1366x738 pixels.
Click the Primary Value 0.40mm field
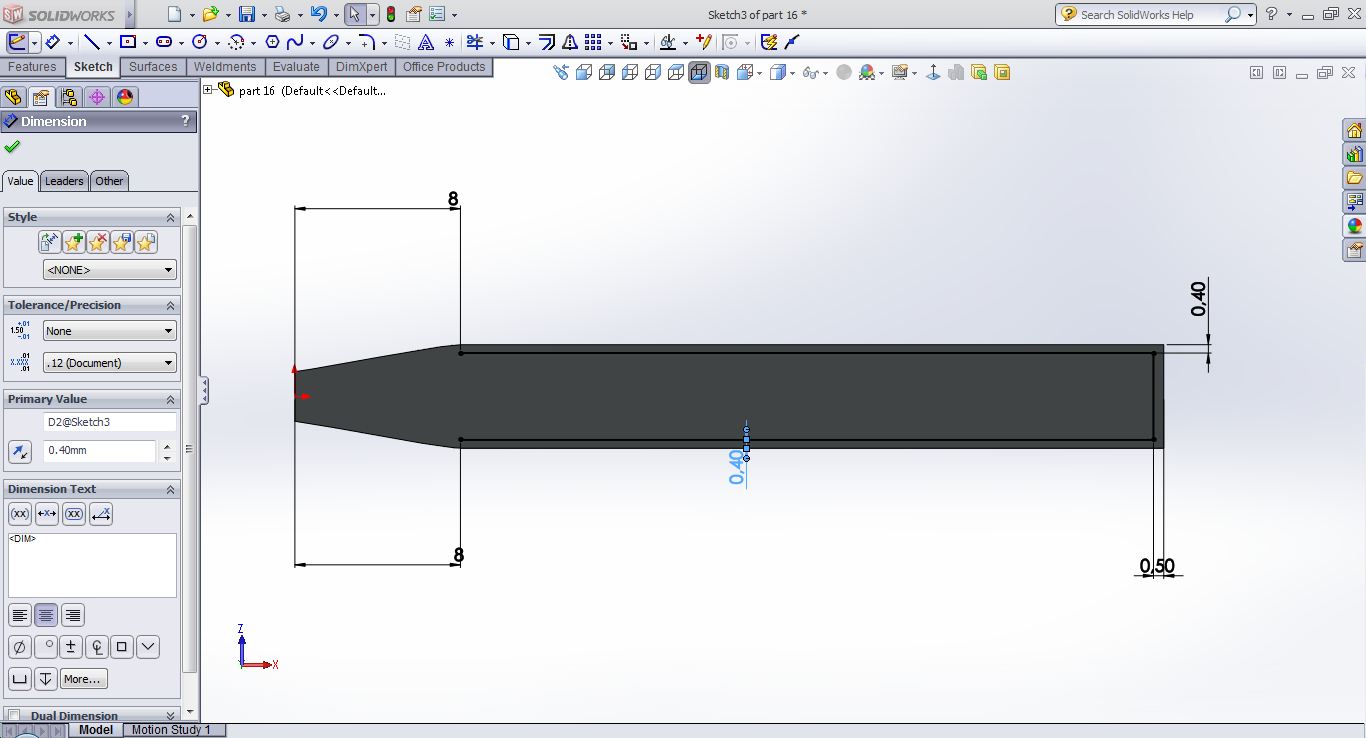[x=99, y=451]
